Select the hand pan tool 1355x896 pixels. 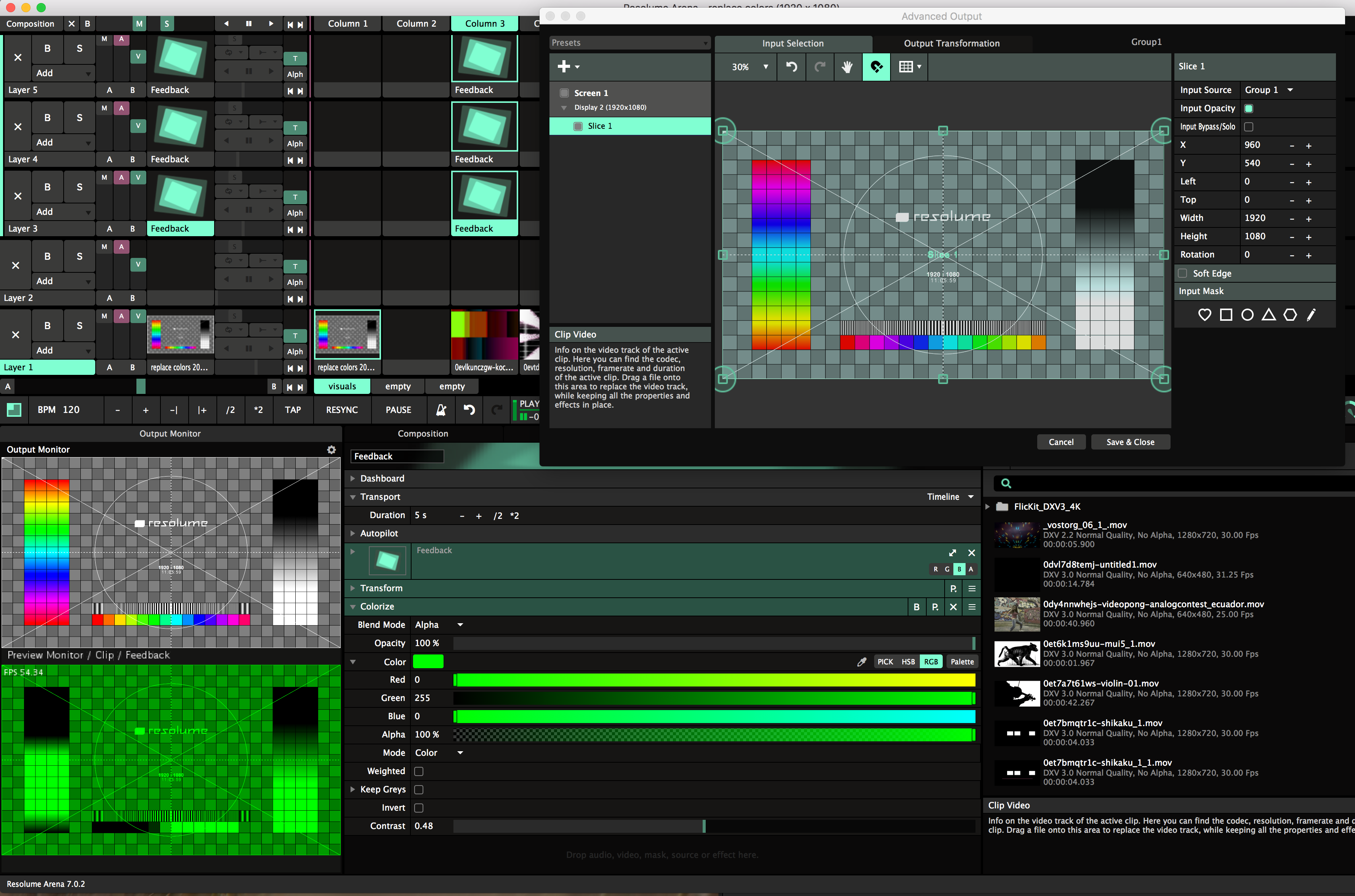click(x=847, y=67)
